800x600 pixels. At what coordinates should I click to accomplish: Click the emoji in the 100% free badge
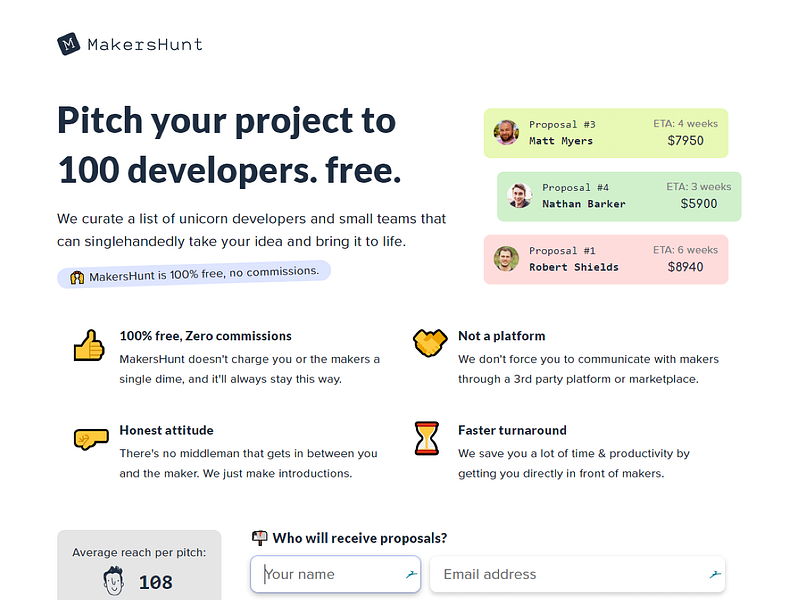77,278
